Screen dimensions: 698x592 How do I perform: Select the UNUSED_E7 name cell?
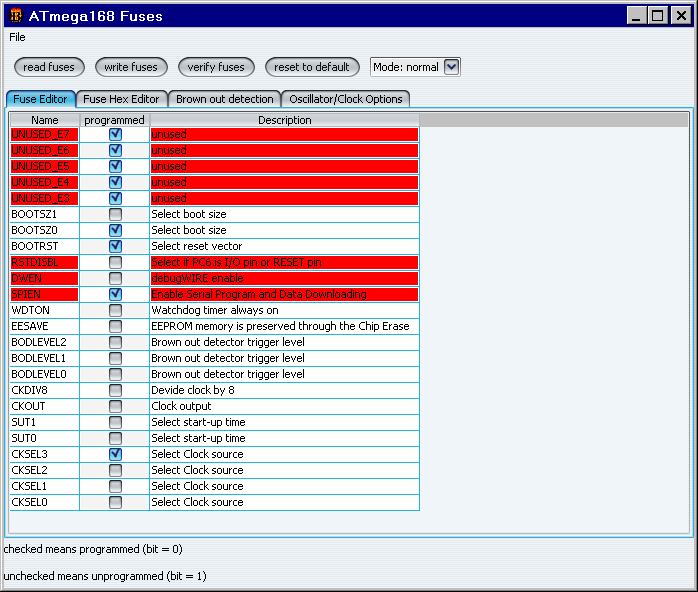[x=45, y=134]
